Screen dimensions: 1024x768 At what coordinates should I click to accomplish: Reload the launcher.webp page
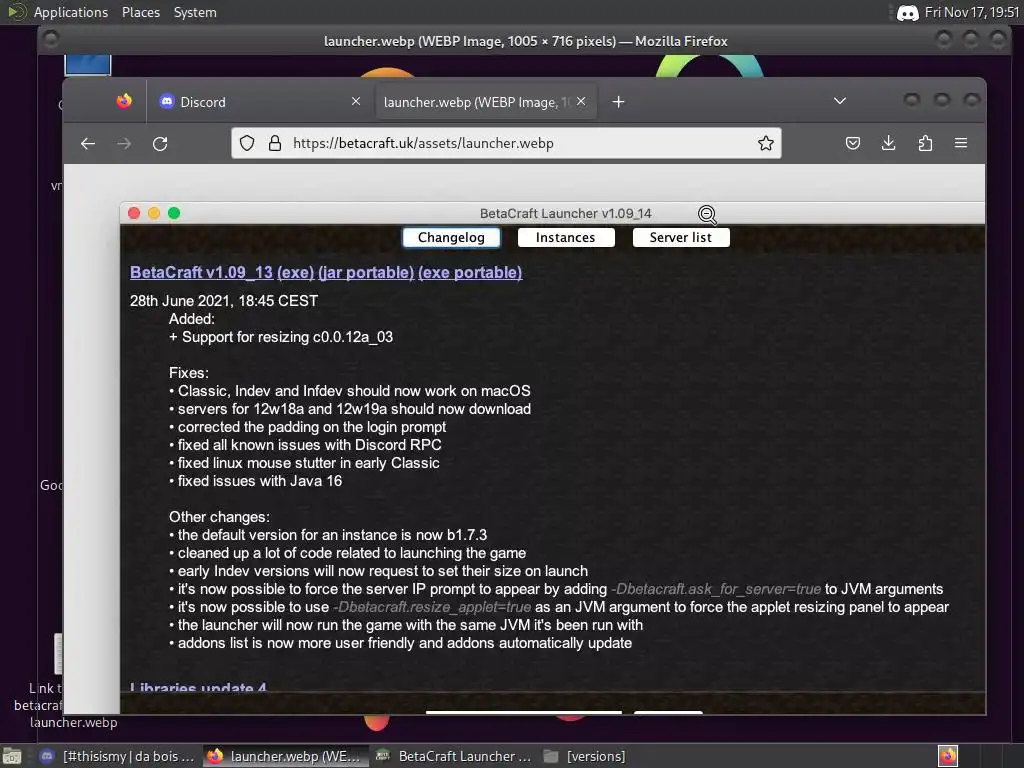[x=160, y=144]
